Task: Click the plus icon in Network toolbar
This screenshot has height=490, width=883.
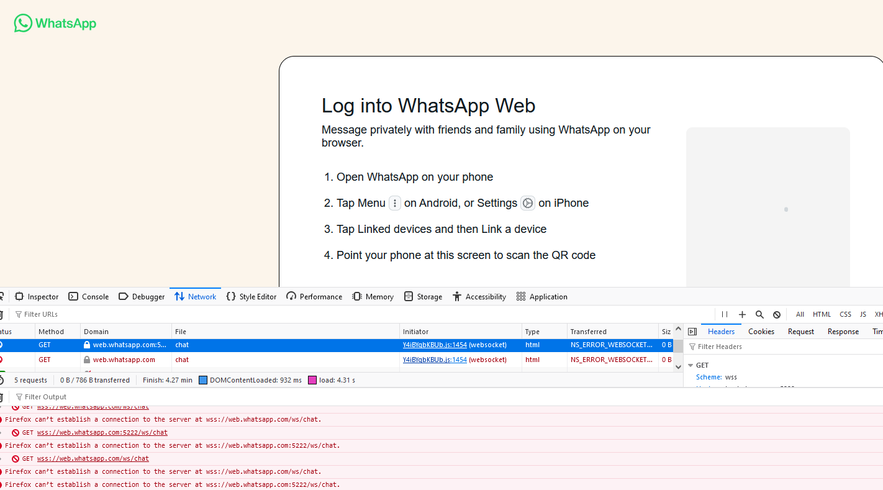Action: pyautogui.click(x=742, y=314)
